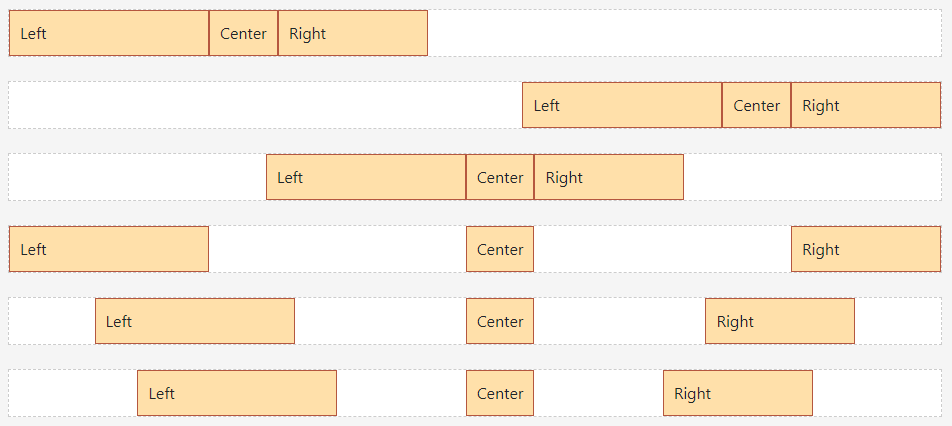Choose the Right box touching the container's right edge, fourth row
Screen dimensions: 952x426
pyautogui.click(x=866, y=249)
